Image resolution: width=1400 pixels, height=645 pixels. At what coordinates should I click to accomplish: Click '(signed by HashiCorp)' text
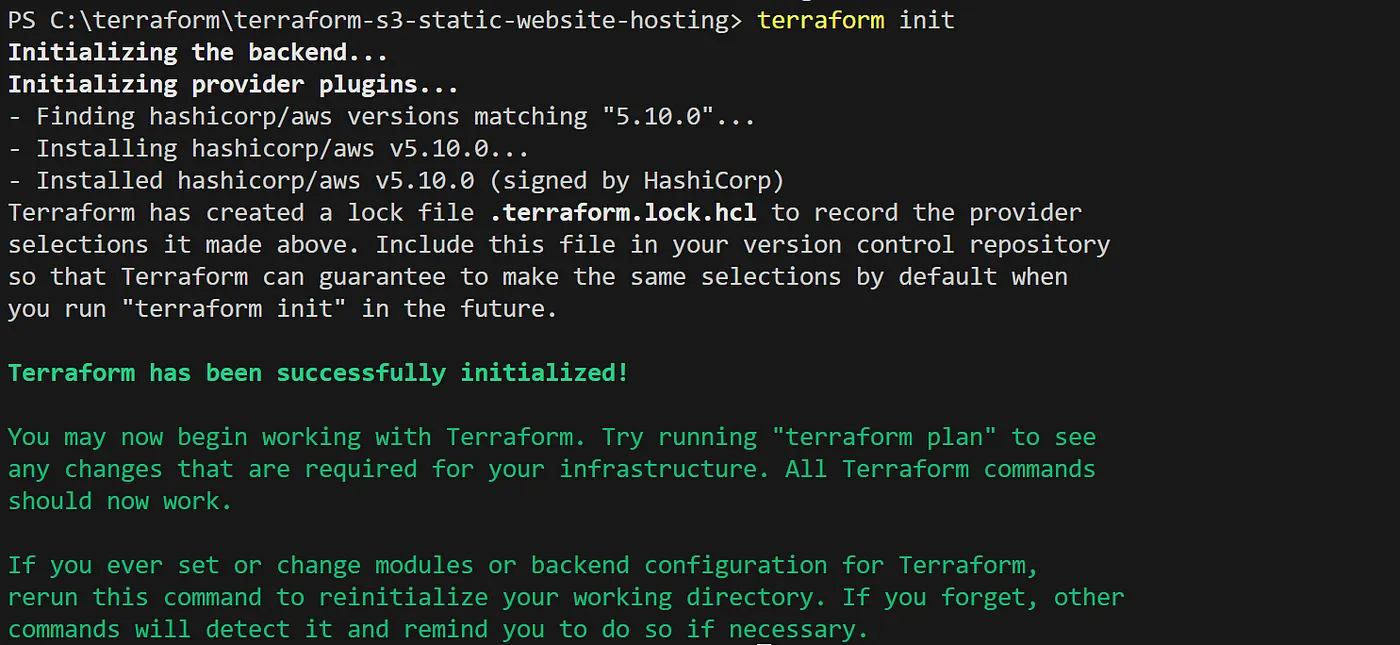pos(637,180)
